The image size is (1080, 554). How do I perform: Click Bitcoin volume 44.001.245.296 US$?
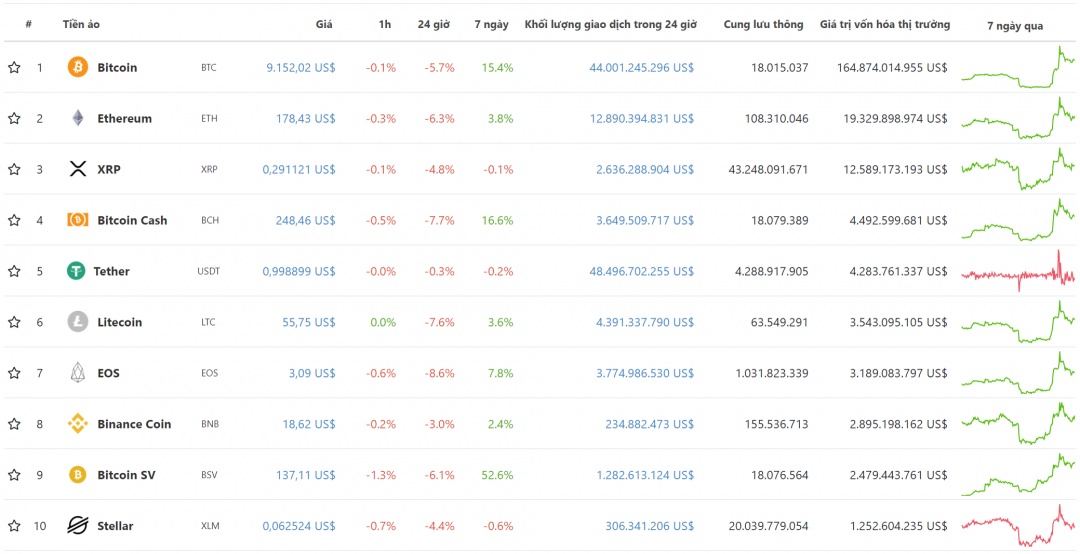[x=642, y=68]
